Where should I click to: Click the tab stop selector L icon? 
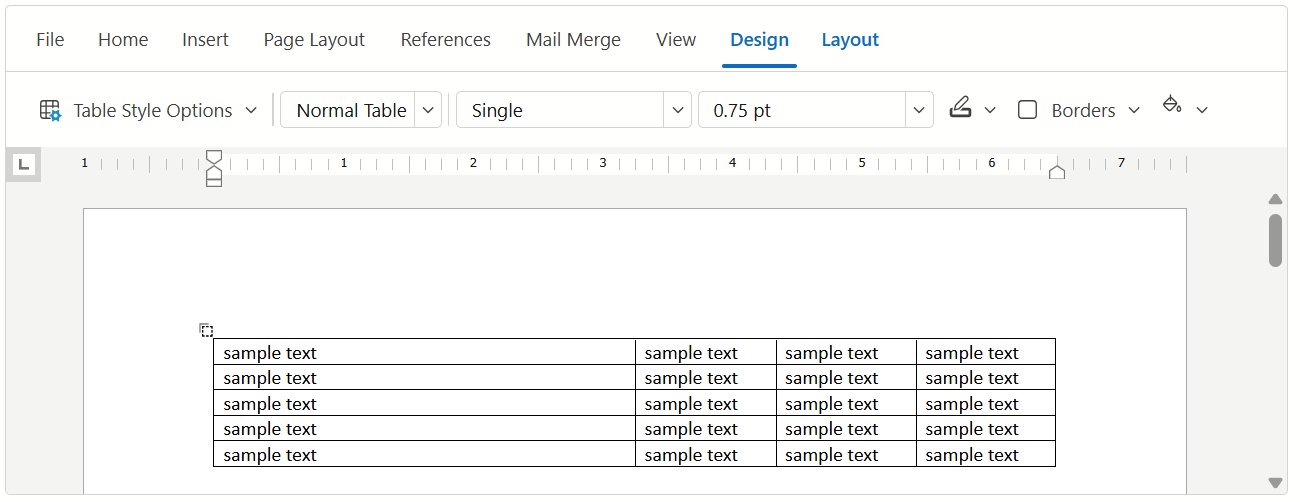tap(24, 164)
